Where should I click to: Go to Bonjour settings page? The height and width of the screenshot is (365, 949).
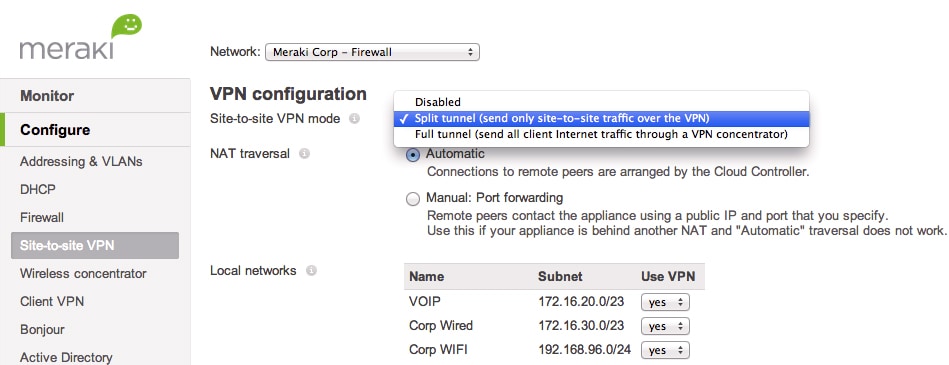tap(42, 329)
